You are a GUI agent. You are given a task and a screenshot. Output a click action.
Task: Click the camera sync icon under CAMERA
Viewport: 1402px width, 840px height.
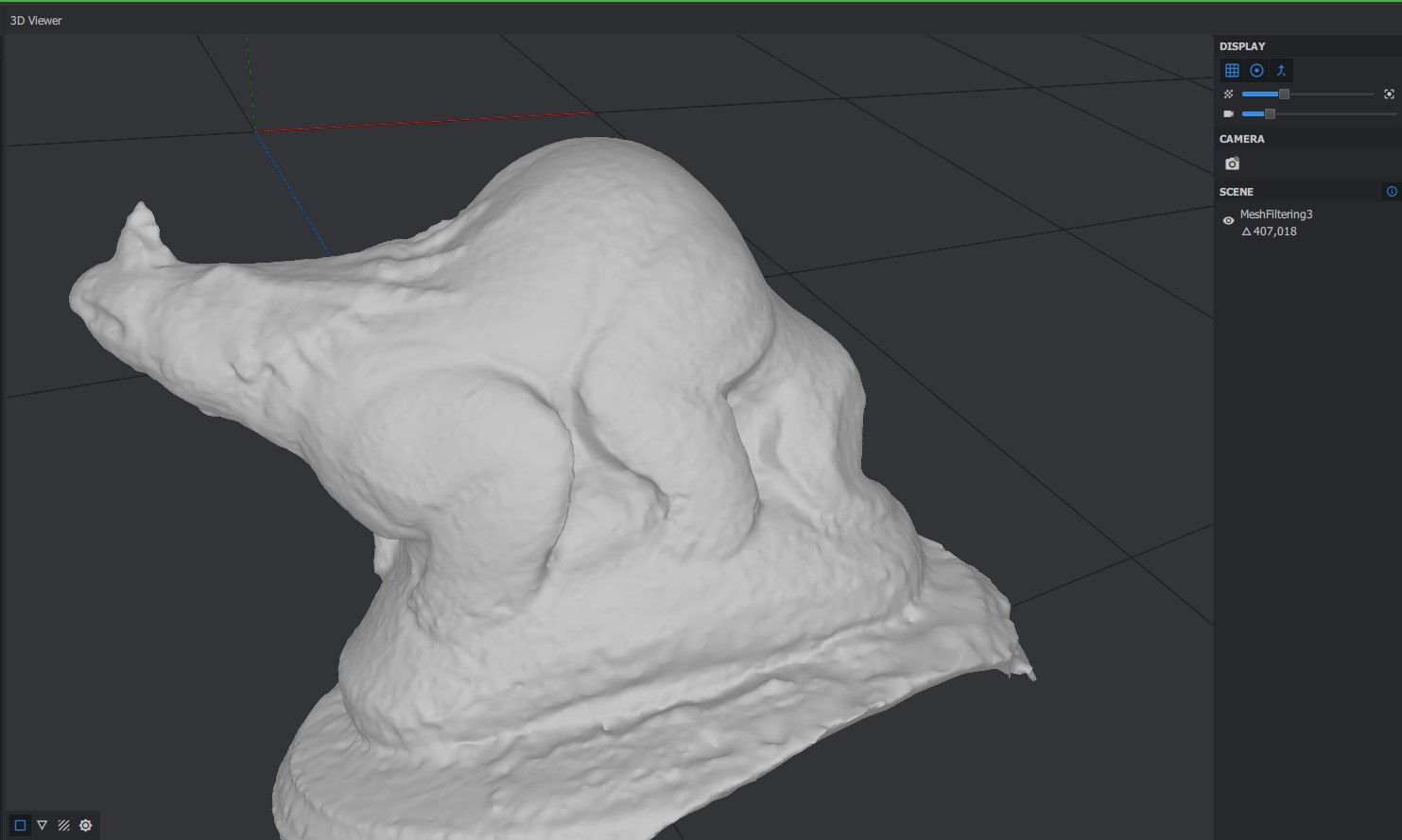click(1232, 164)
